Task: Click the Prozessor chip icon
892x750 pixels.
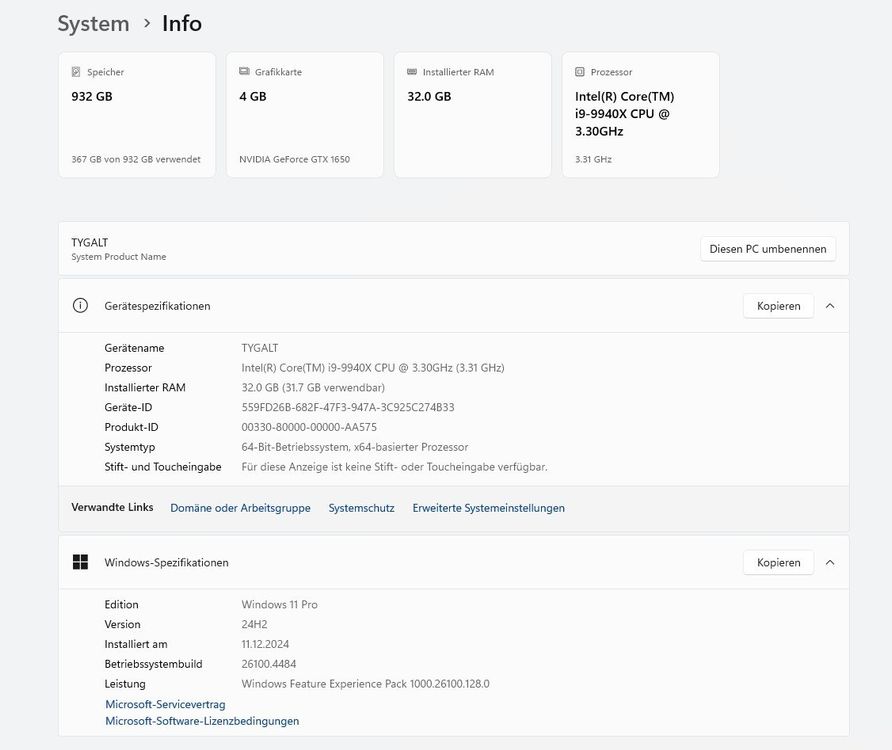Action: point(580,72)
